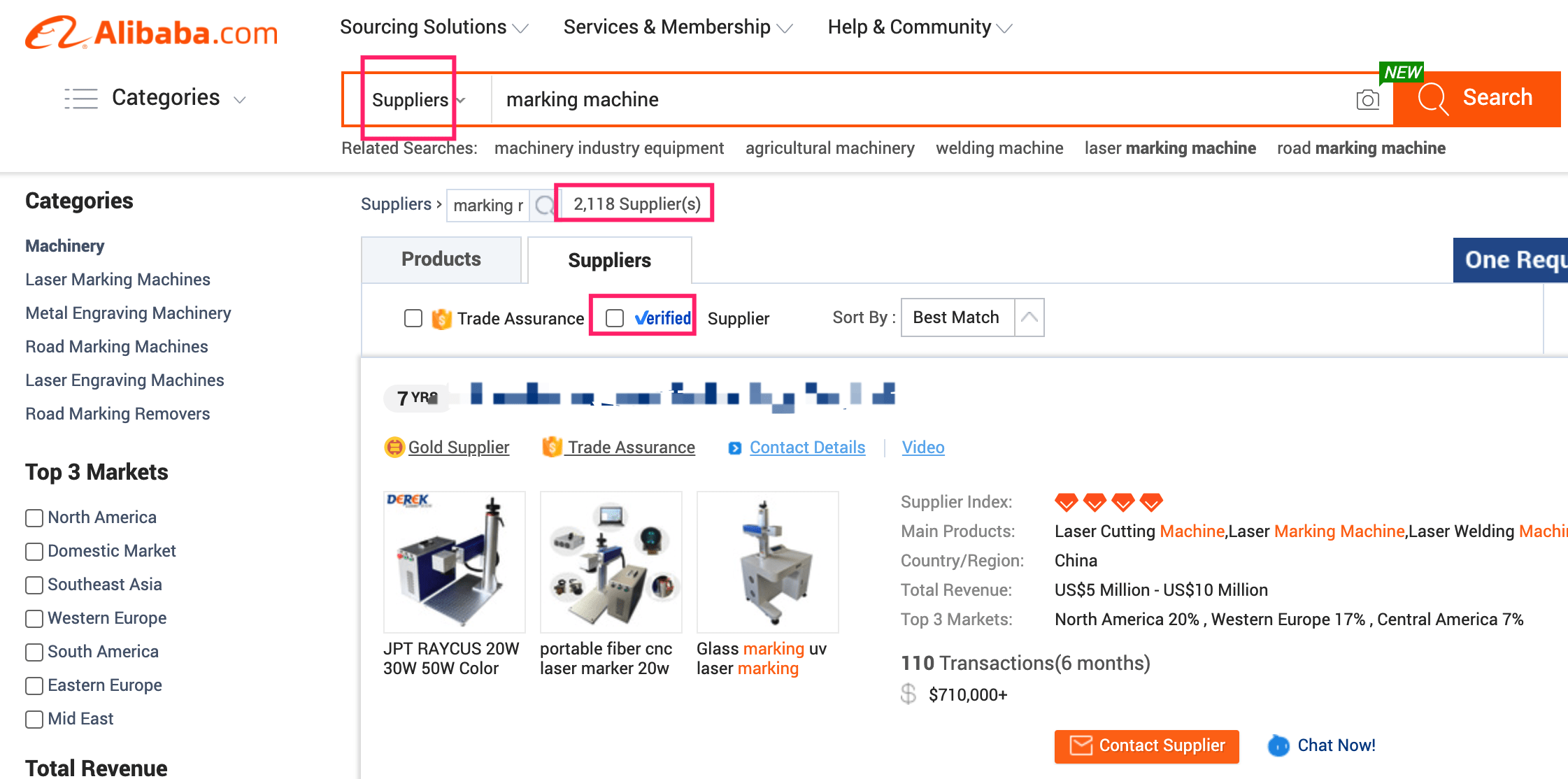Viewport: 1568px width, 779px height.
Task: Check the Verified Supplier checkbox
Action: click(x=615, y=318)
